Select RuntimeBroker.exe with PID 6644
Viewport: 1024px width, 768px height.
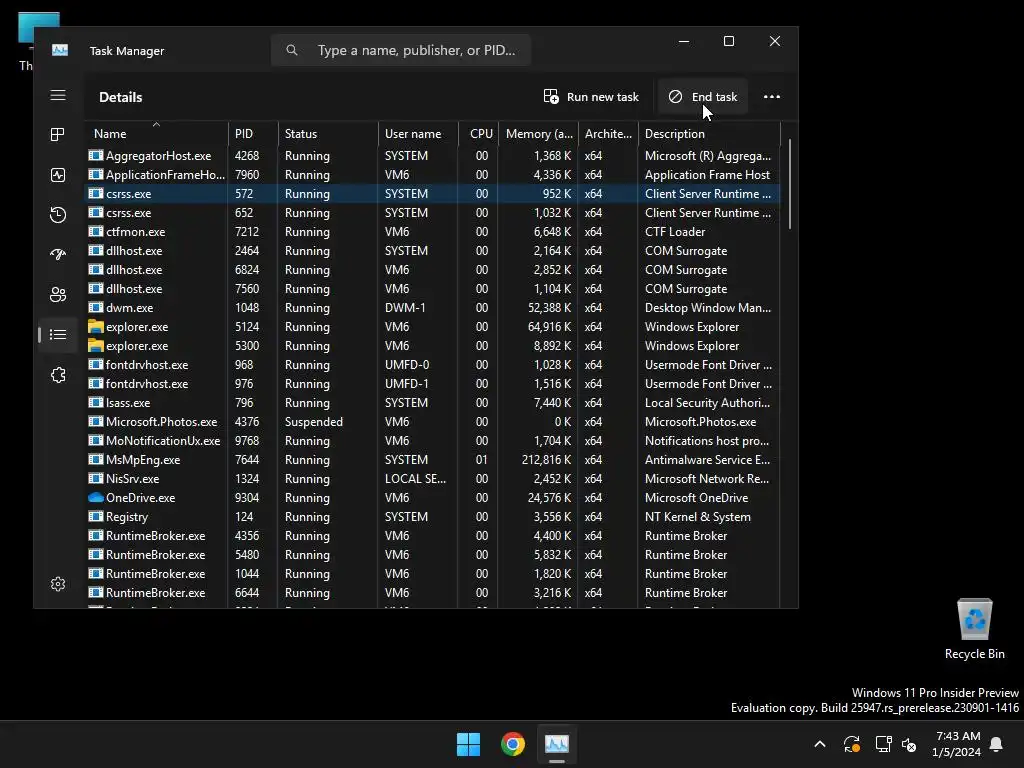433,593
